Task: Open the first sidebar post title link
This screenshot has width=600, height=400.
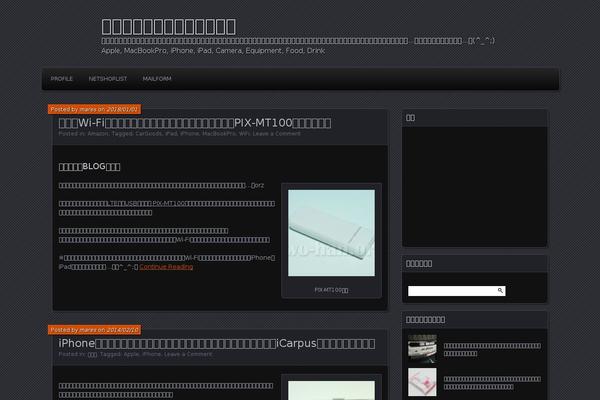Action: click(492, 349)
